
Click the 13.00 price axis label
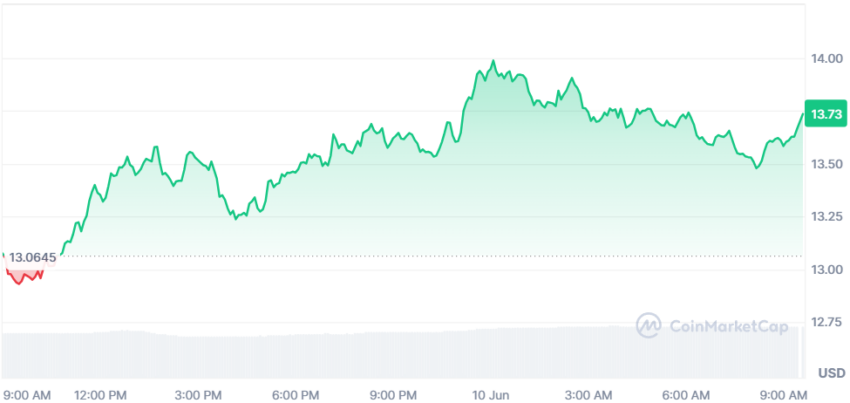(828, 270)
